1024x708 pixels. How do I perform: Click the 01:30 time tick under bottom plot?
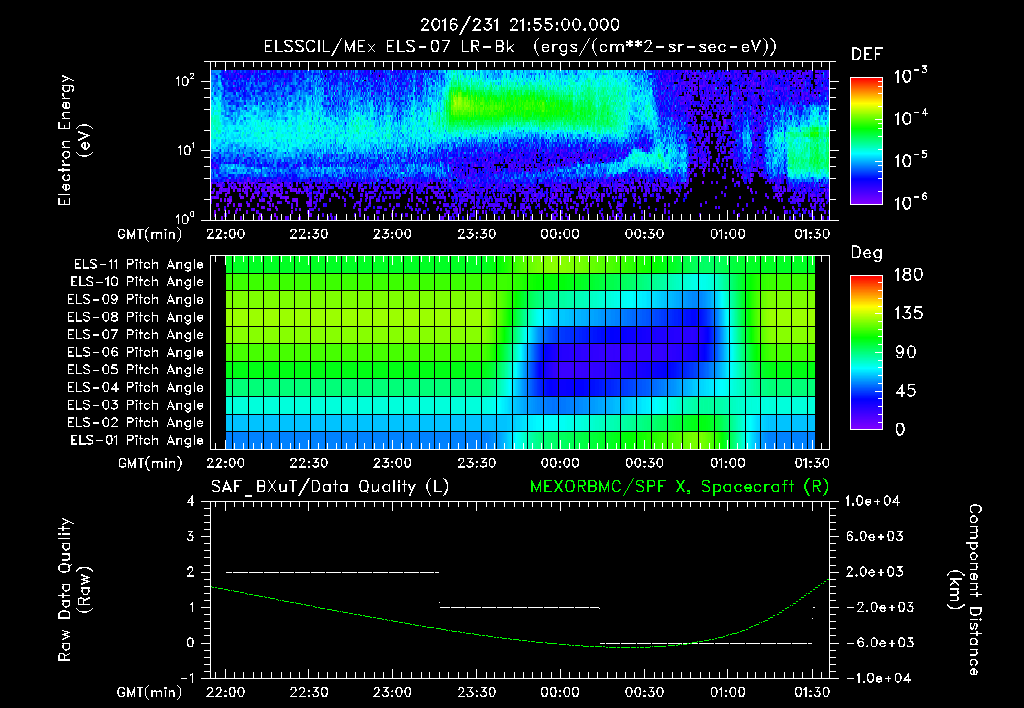tap(812, 692)
